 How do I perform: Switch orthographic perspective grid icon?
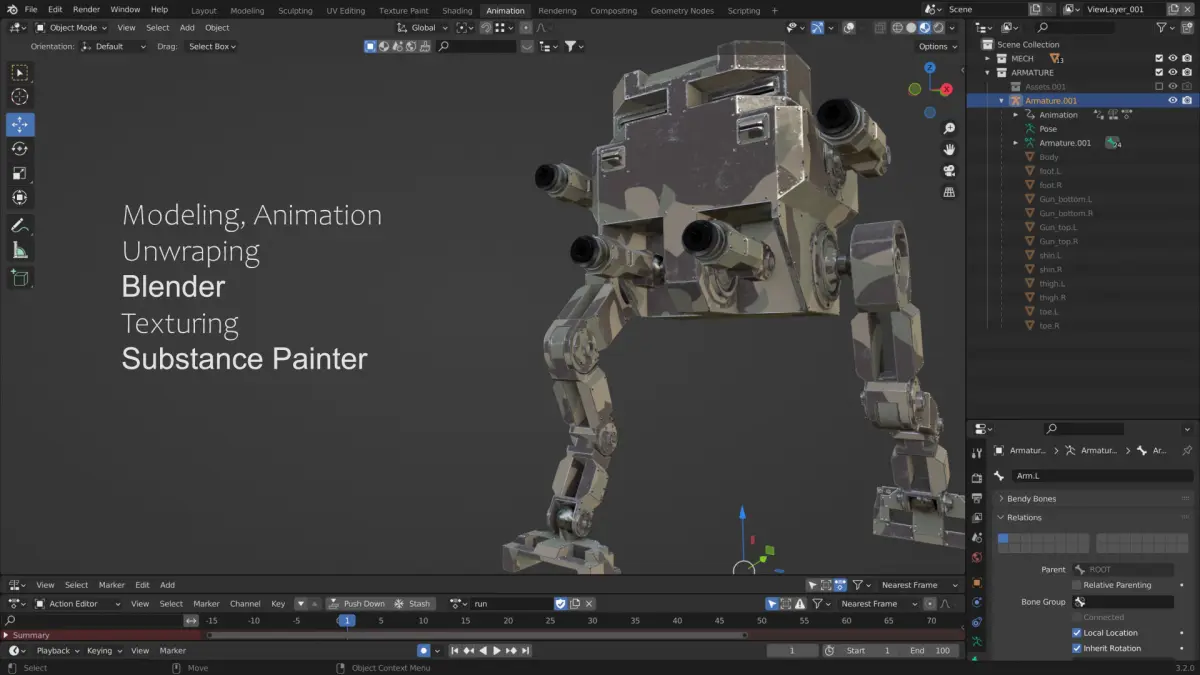949,191
